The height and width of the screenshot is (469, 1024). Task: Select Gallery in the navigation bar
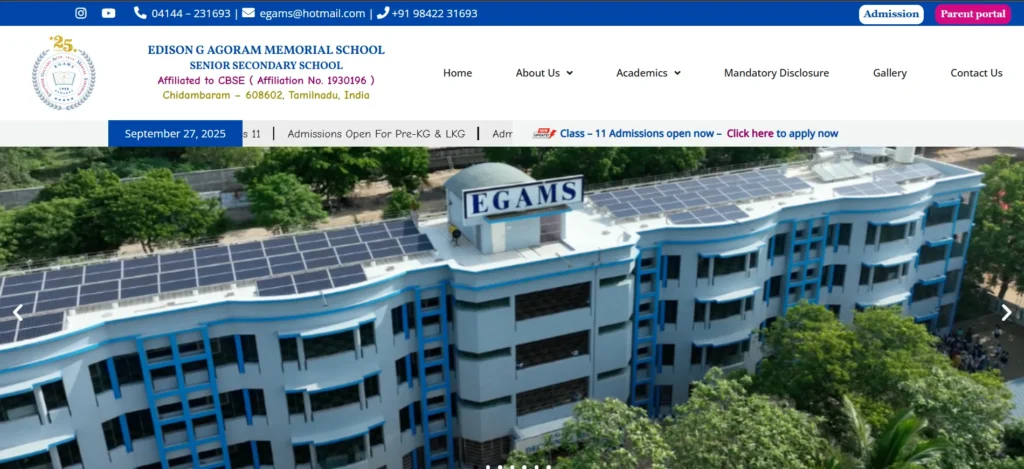click(889, 73)
